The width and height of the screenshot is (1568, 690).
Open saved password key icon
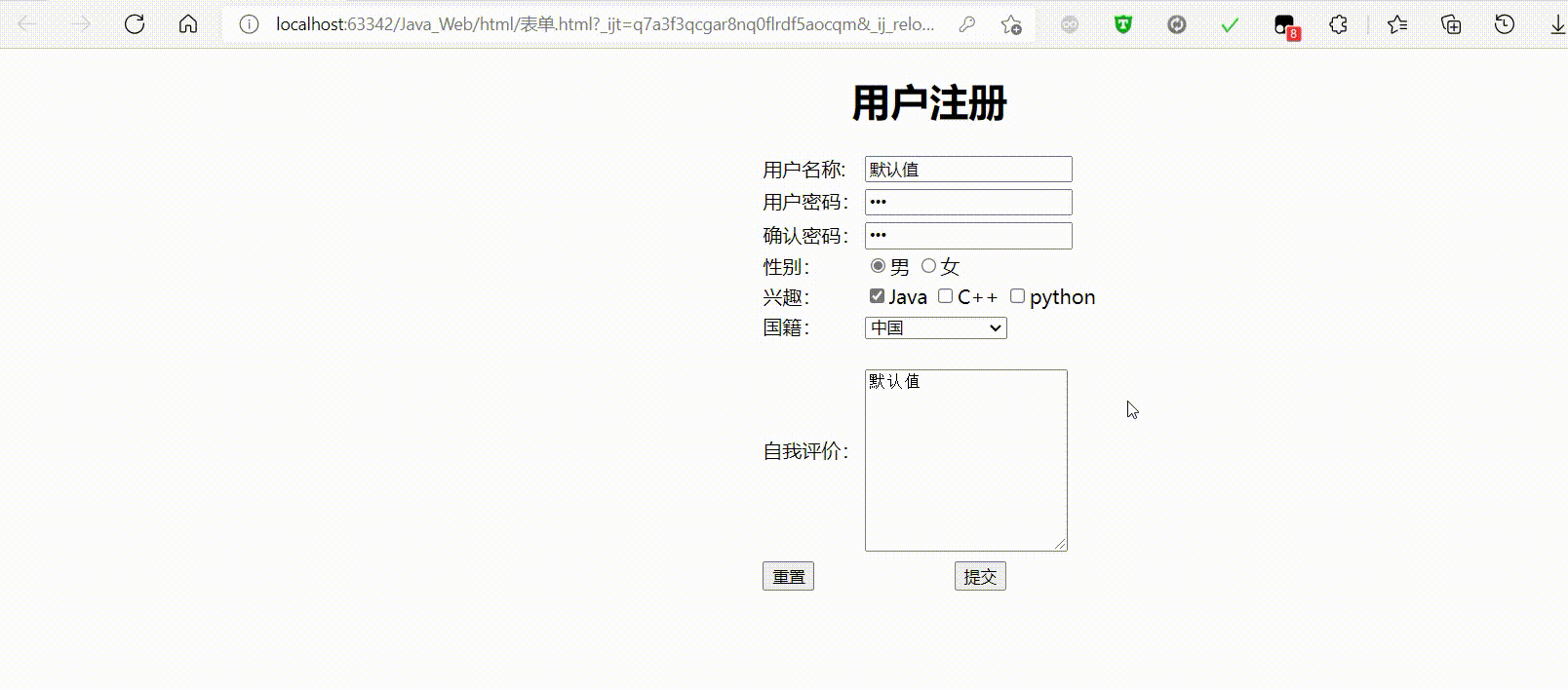pos(966,24)
